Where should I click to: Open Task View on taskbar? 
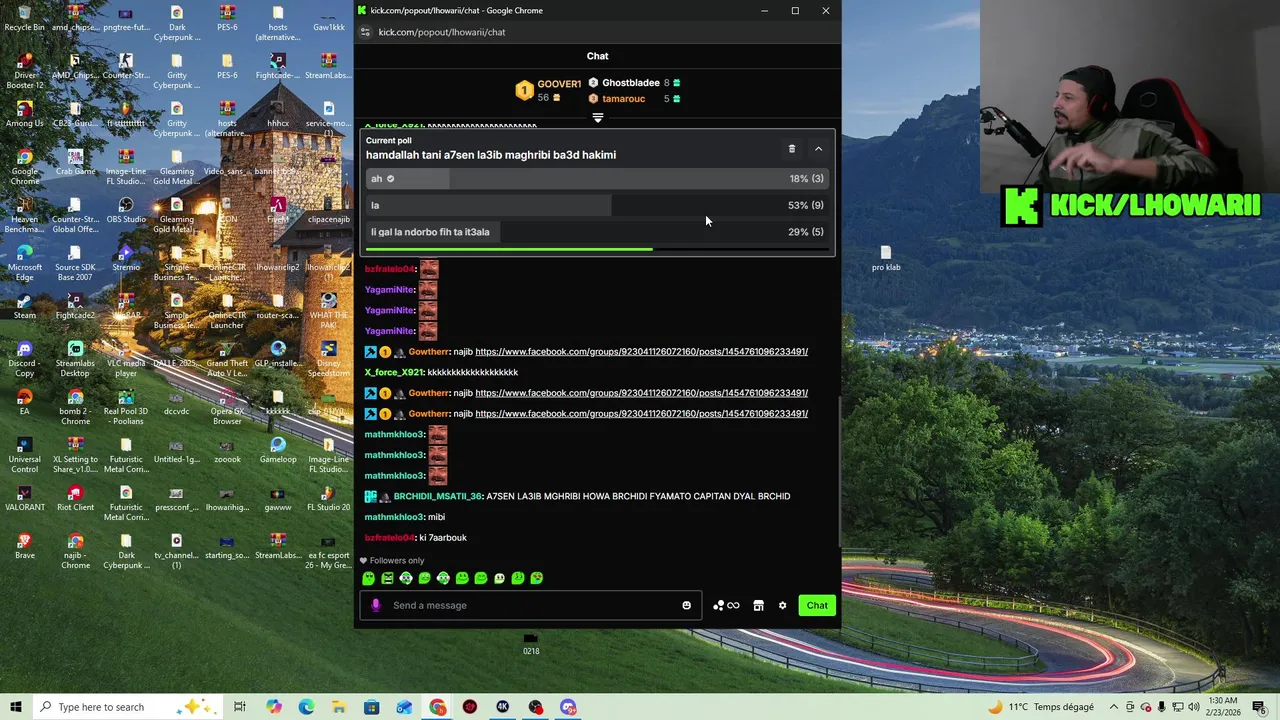coord(240,707)
